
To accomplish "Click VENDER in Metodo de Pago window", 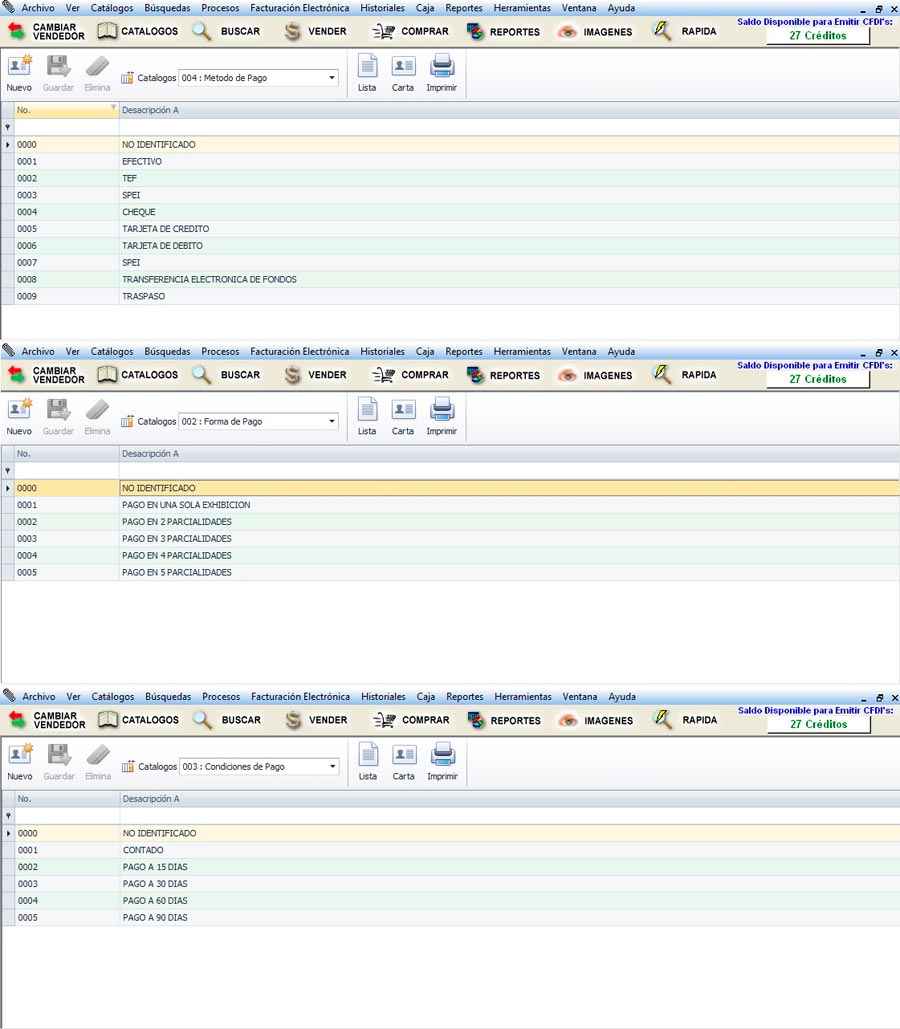I will (x=316, y=31).
